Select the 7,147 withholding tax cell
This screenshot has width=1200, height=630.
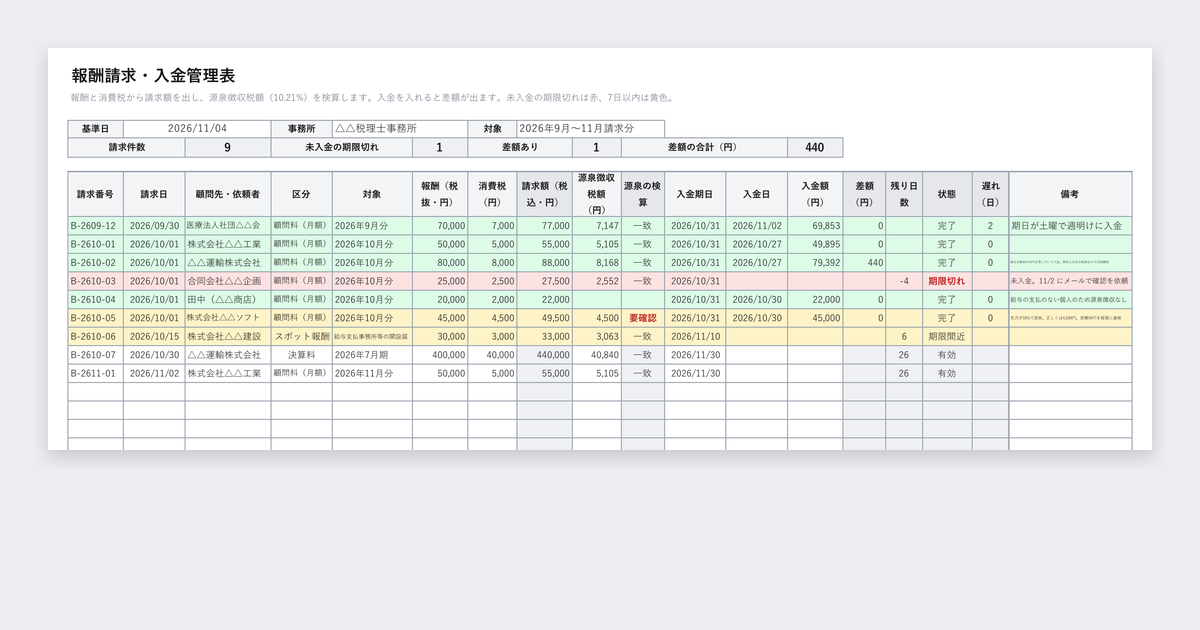coord(597,226)
